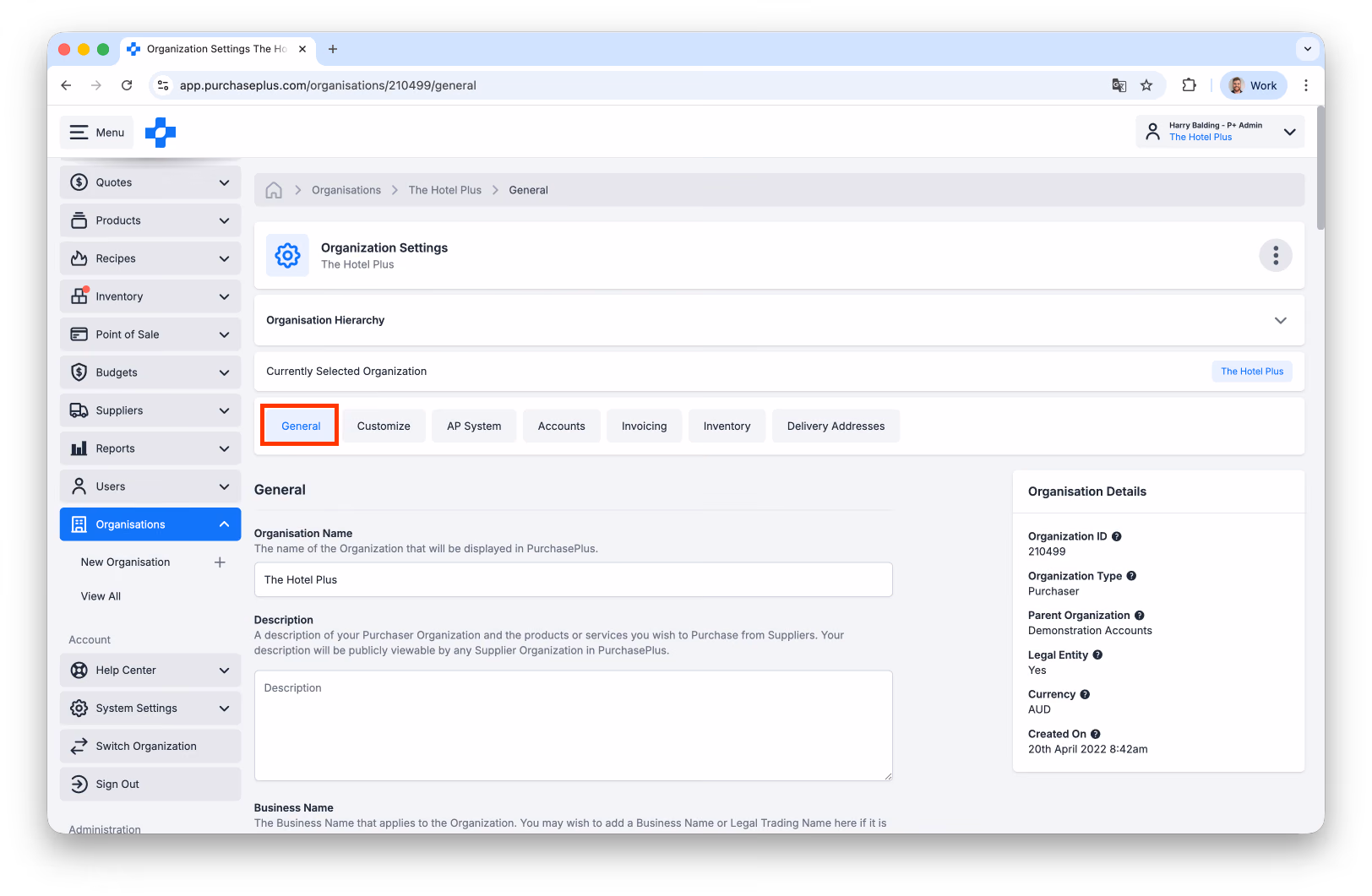This screenshot has width=1372, height=896.
Task: Click the Point of Sale card icon
Action: (x=79, y=334)
